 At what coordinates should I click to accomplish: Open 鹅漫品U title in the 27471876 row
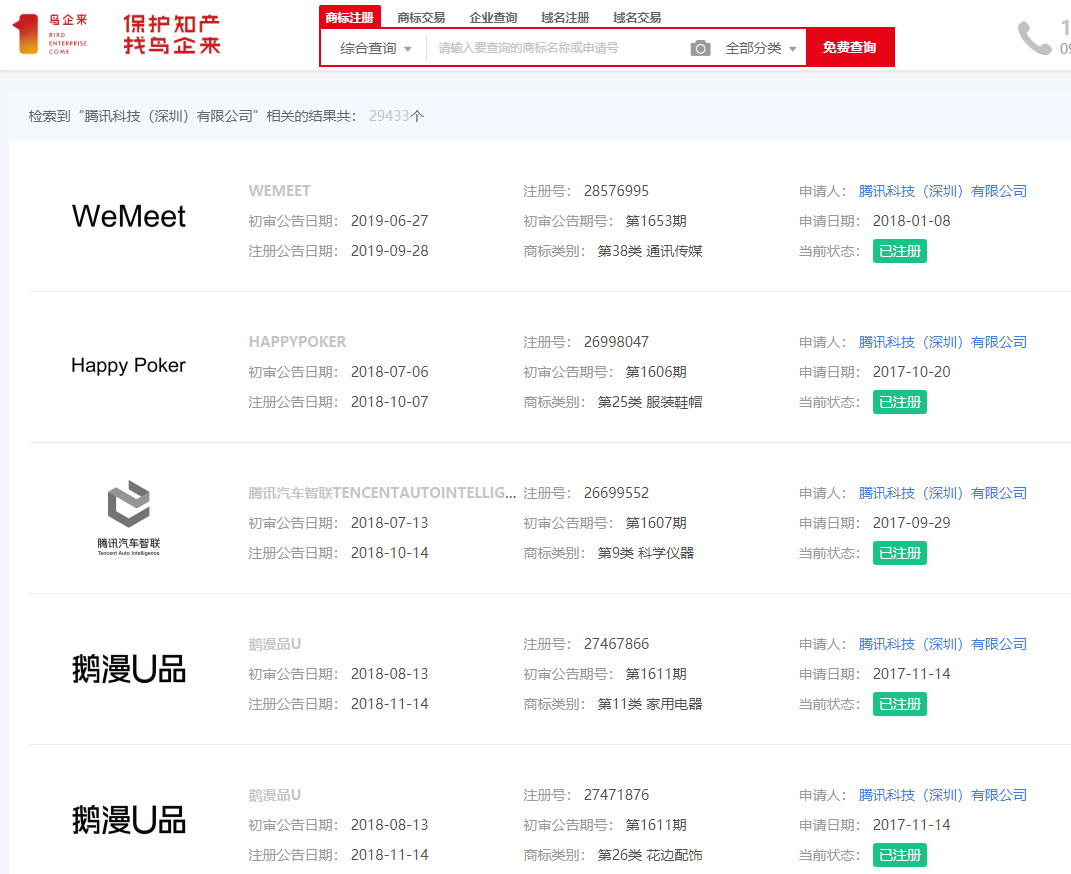[275, 795]
